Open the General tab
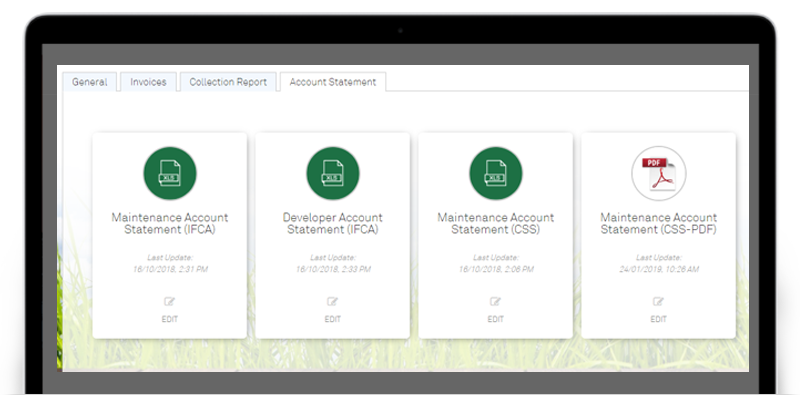 click(x=90, y=82)
